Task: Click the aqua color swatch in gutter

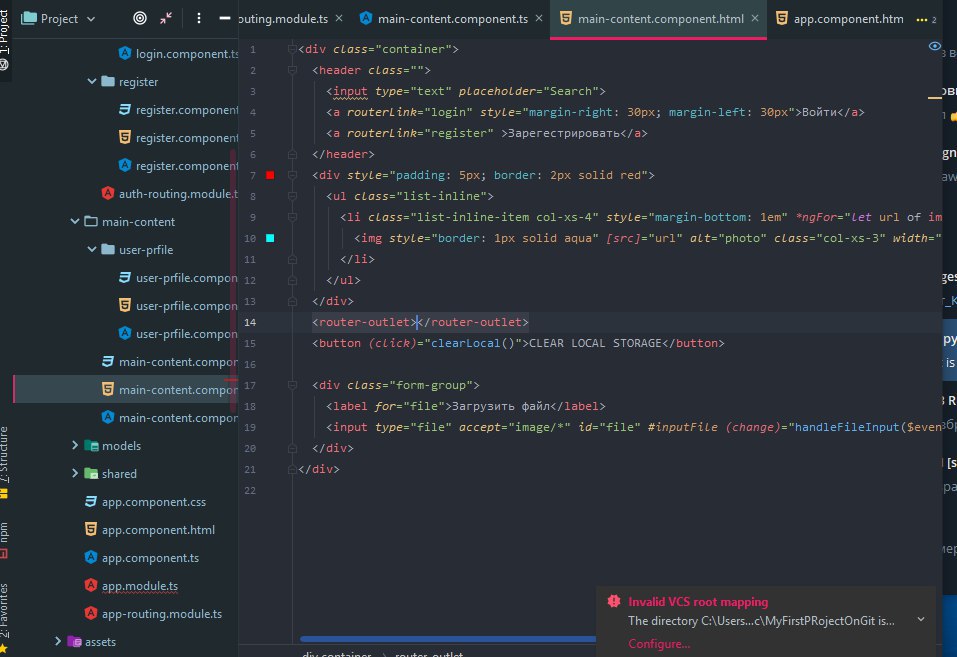Action: point(270,238)
